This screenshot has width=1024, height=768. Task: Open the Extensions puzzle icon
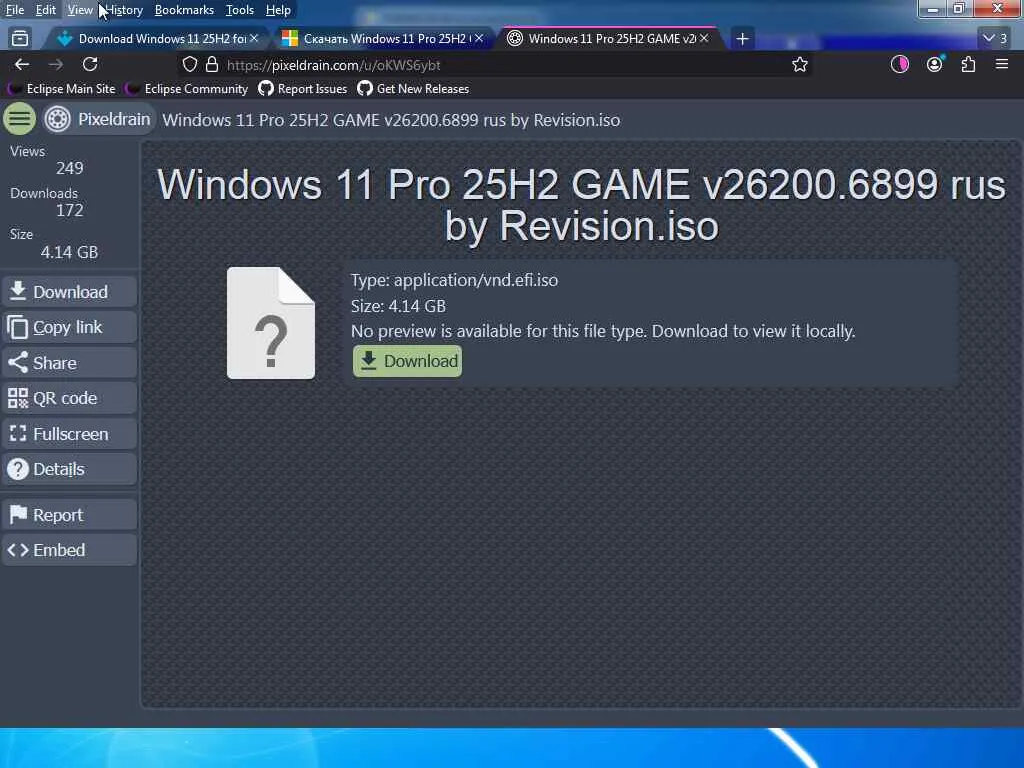pyautogui.click(x=968, y=64)
